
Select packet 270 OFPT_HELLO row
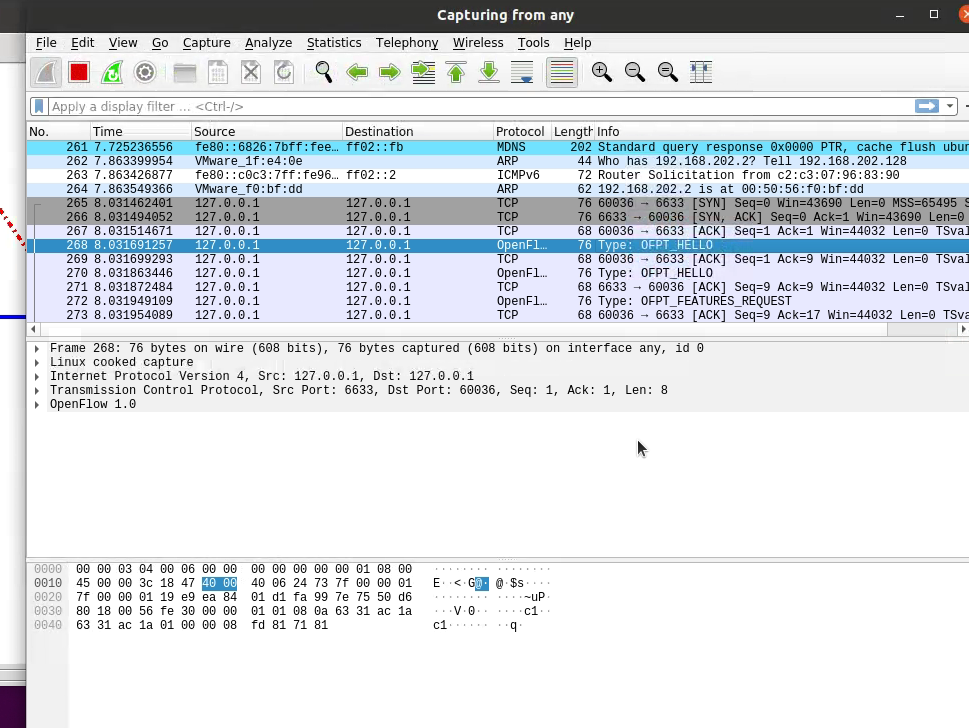click(x=497, y=273)
